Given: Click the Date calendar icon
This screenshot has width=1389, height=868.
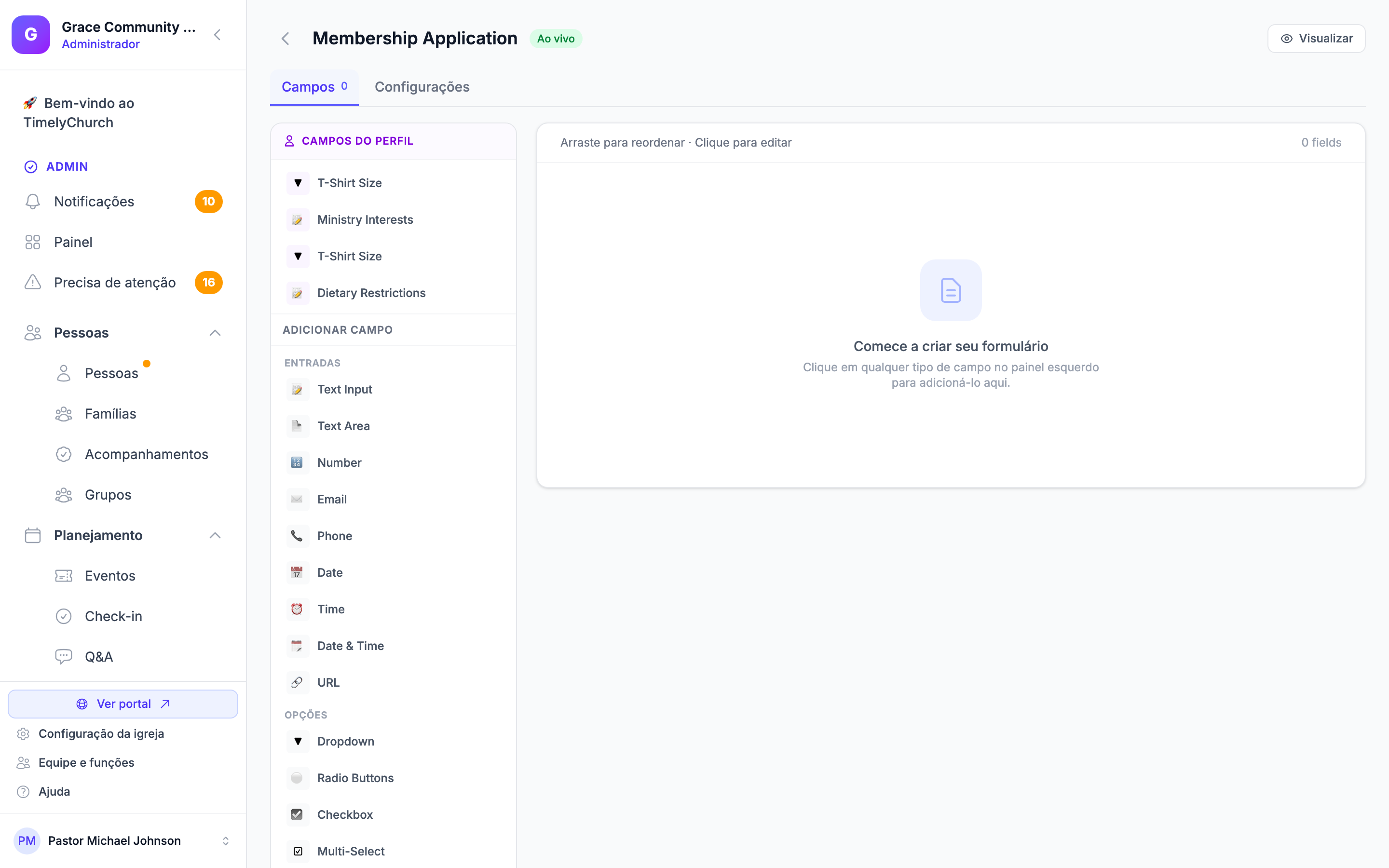Looking at the screenshot, I should pyautogui.click(x=297, y=573).
